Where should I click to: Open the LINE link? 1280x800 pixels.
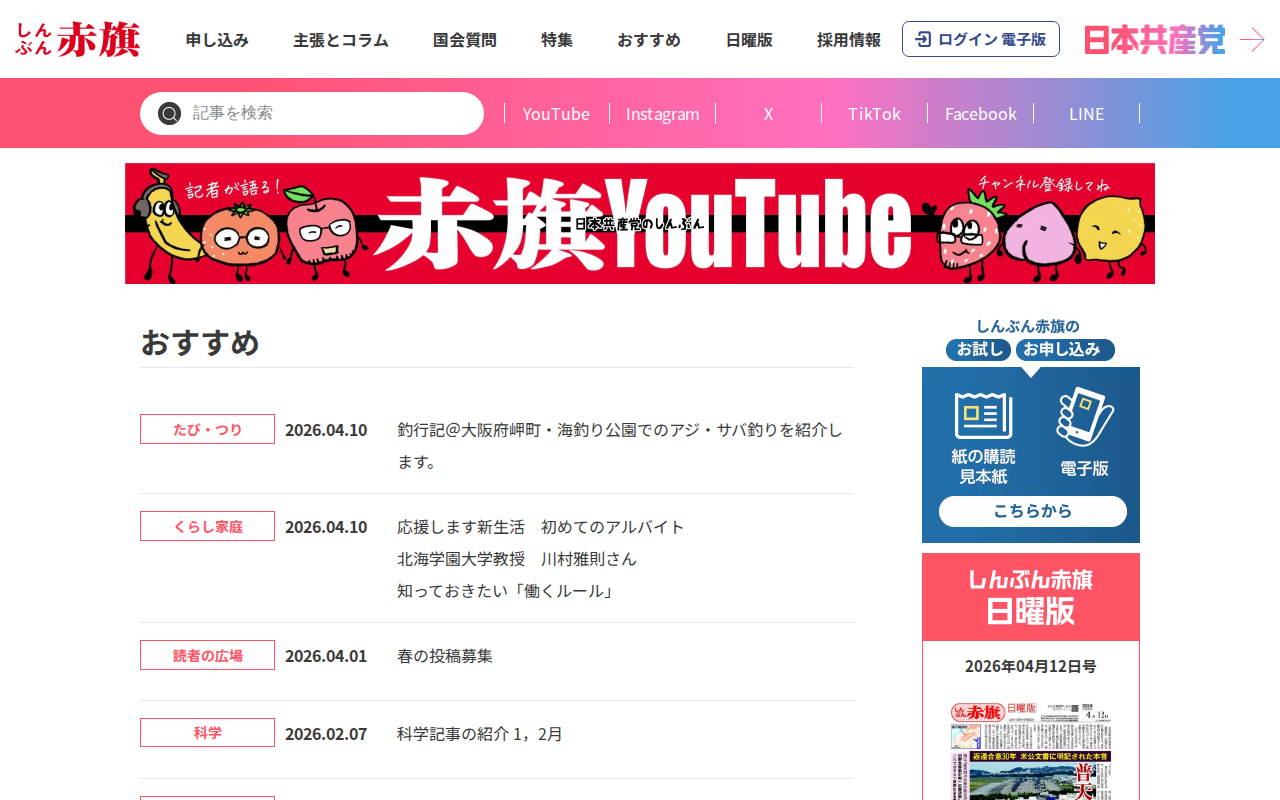[1086, 113]
